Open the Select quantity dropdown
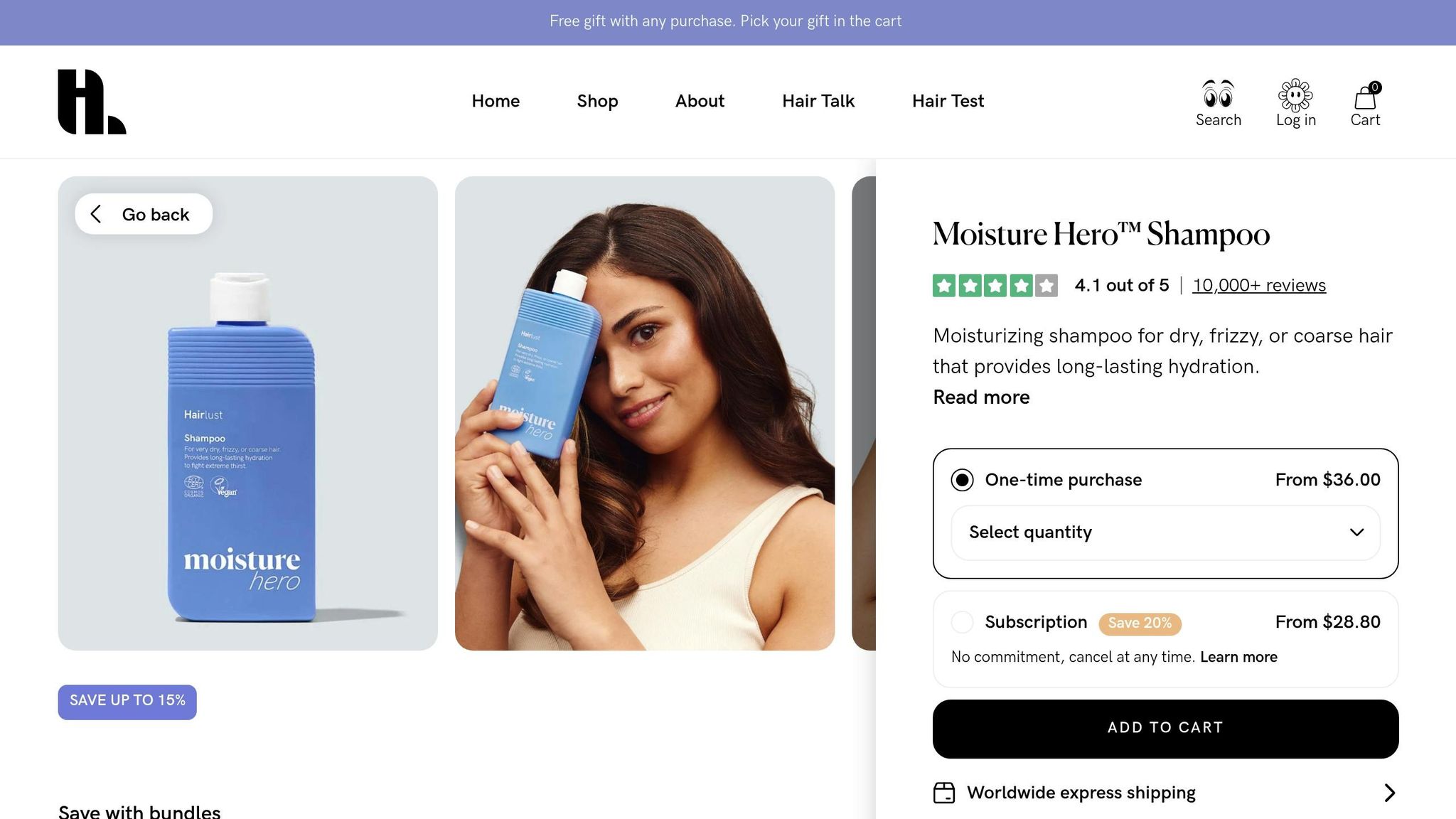The image size is (1456, 819). pyautogui.click(x=1165, y=532)
